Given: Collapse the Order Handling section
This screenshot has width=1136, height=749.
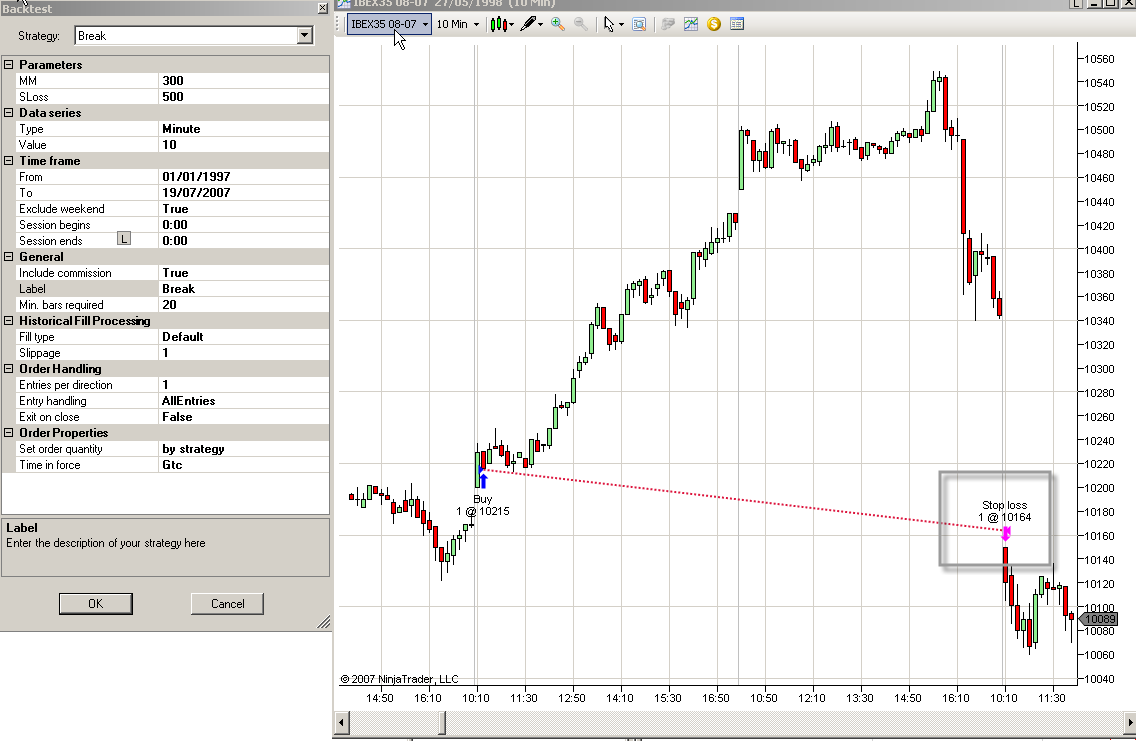Looking at the screenshot, I should pos(9,368).
